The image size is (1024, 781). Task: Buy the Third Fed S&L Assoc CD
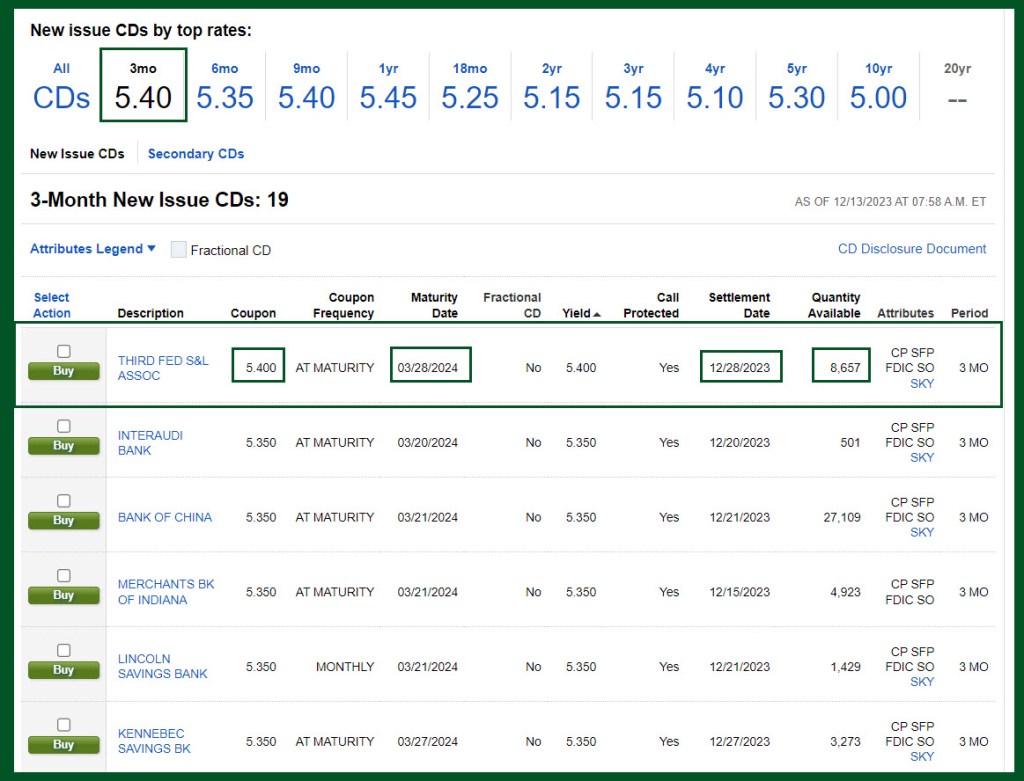64,371
